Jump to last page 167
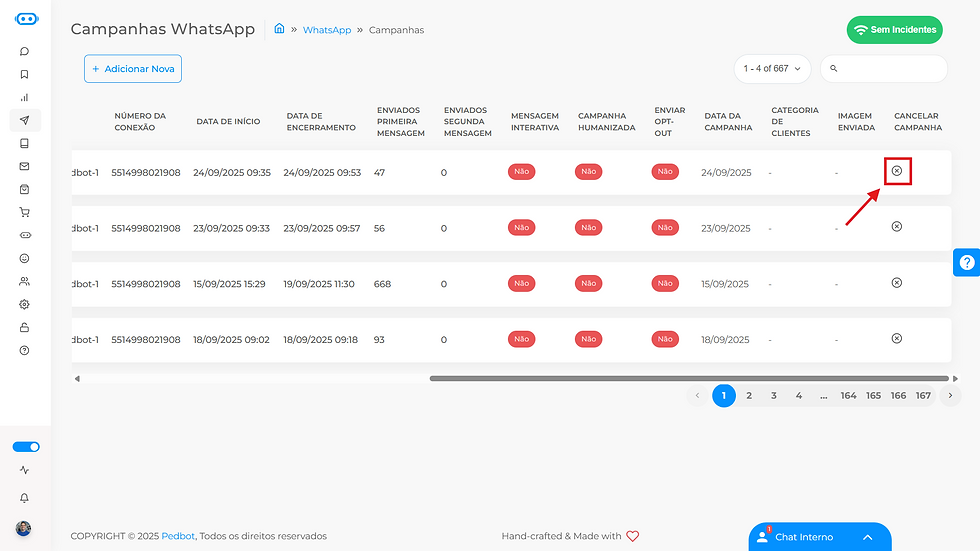980x551 pixels. [x=923, y=395]
